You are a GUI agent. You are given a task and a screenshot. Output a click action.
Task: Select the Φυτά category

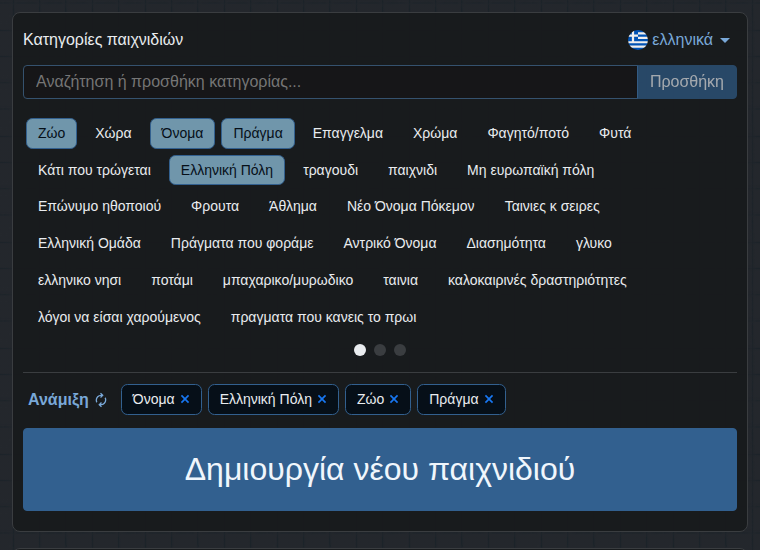click(x=615, y=133)
